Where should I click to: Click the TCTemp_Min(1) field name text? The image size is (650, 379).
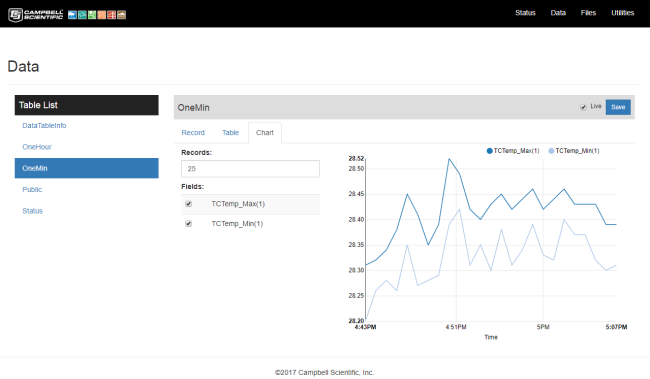point(237,224)
